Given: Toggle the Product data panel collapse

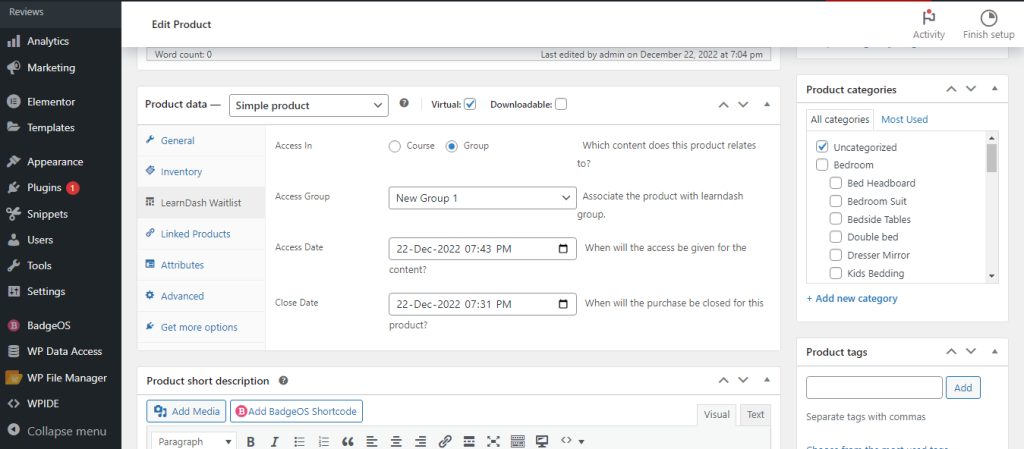Looking at the screenshot, I should [x=767, y=104].
